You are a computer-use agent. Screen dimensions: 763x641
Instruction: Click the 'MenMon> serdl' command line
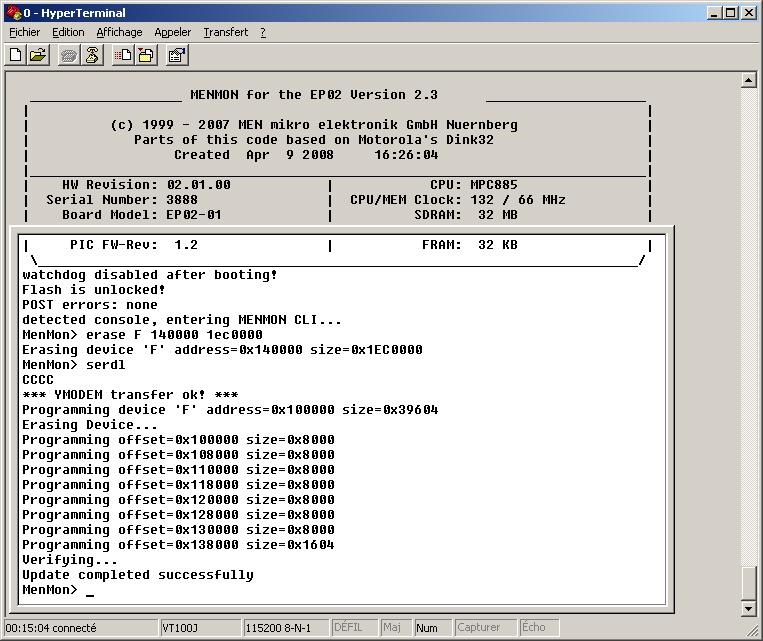73,365
